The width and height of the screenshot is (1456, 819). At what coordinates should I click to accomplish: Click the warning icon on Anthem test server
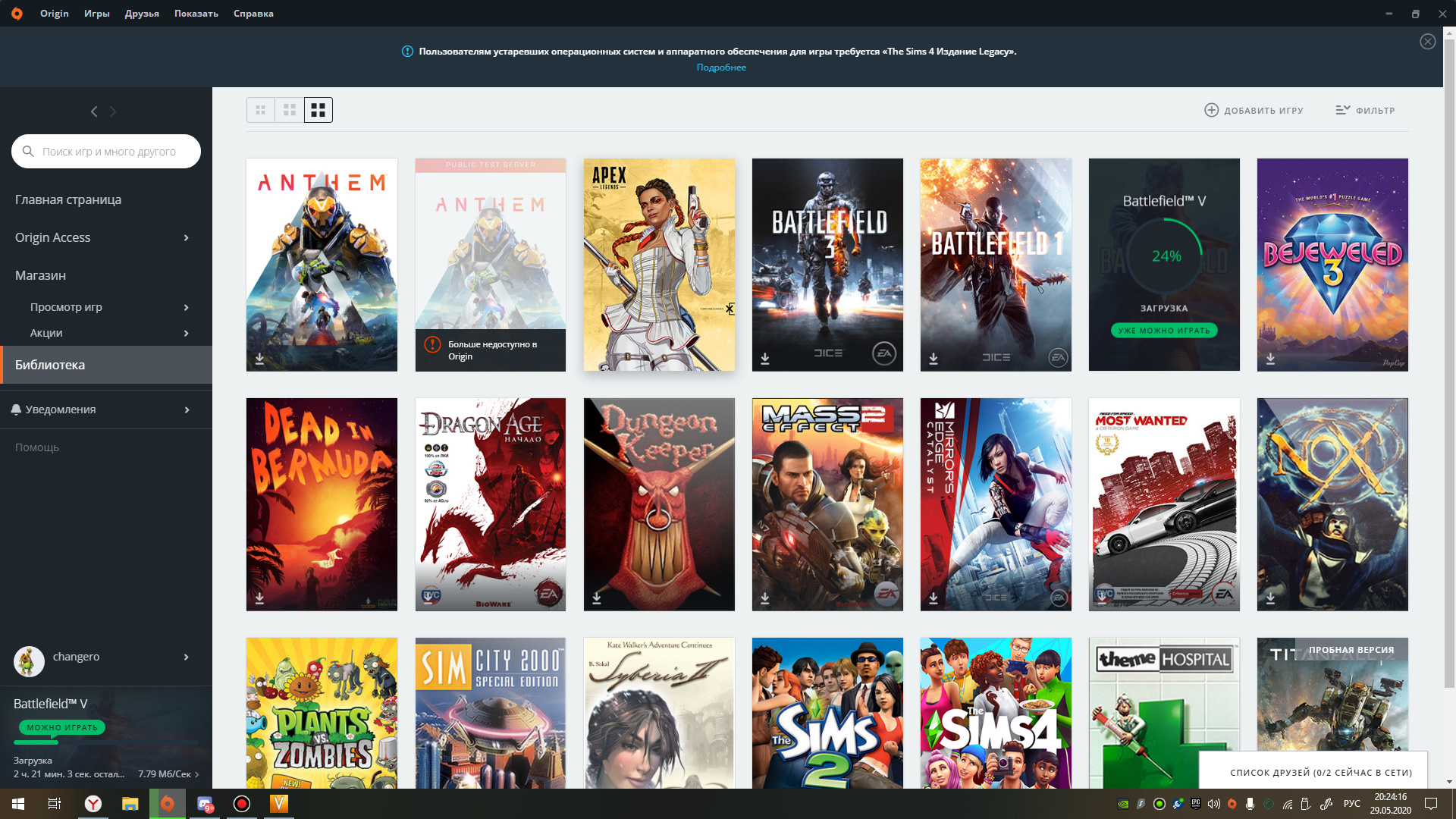[x=432, y=344]
